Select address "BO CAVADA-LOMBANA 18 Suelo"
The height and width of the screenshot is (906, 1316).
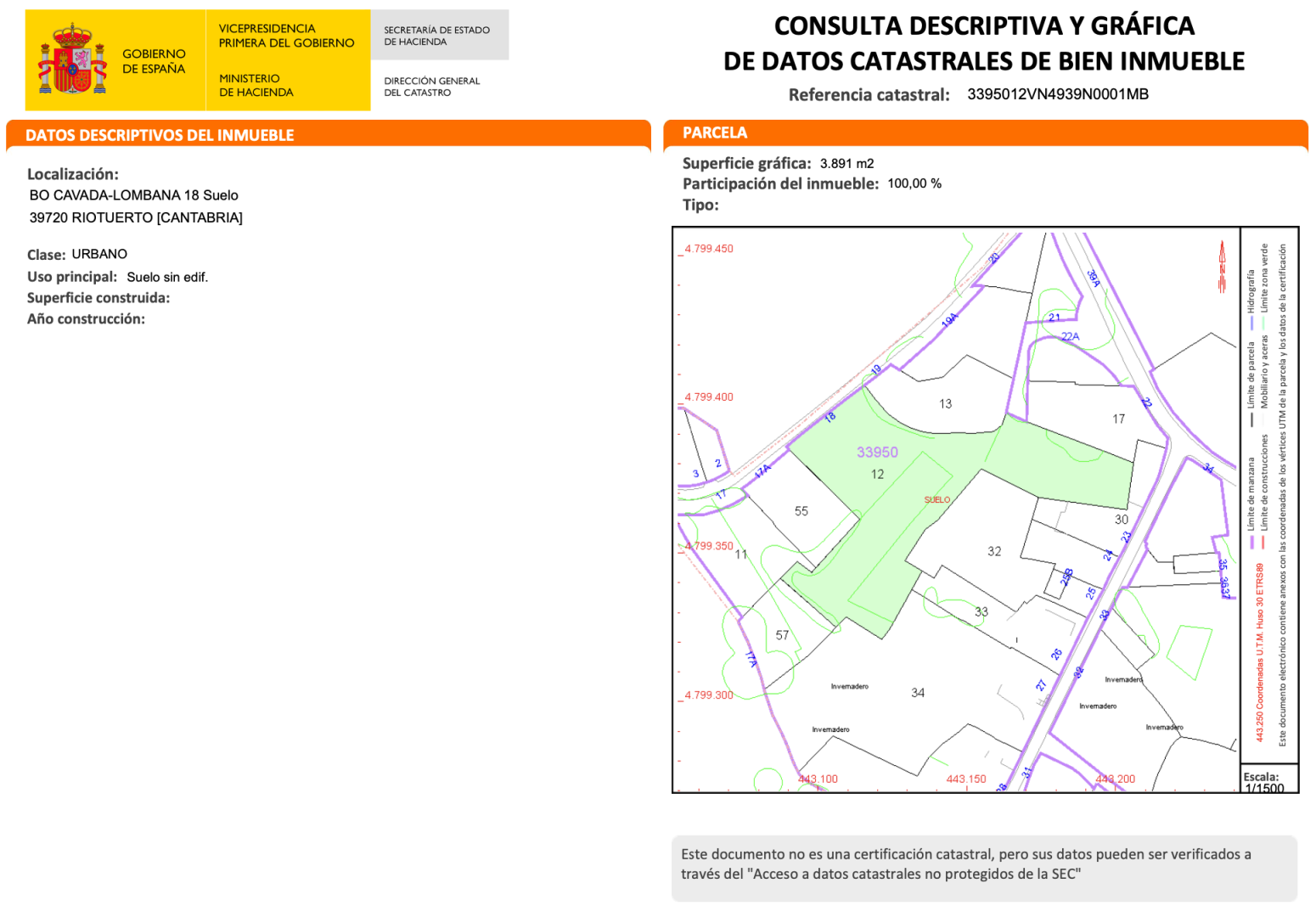coord(134,195)
